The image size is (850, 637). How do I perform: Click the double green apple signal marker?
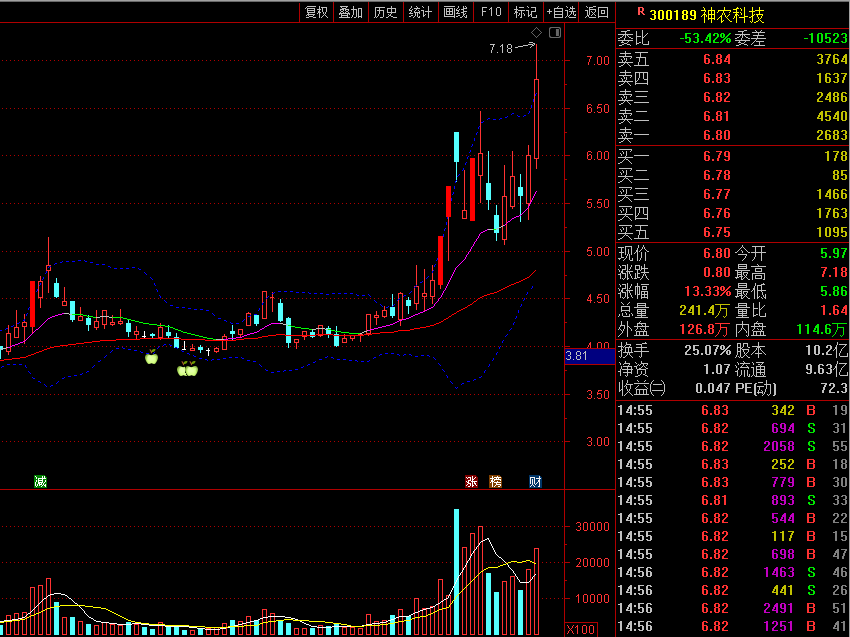pyautogui.click(x=187, y=370)
